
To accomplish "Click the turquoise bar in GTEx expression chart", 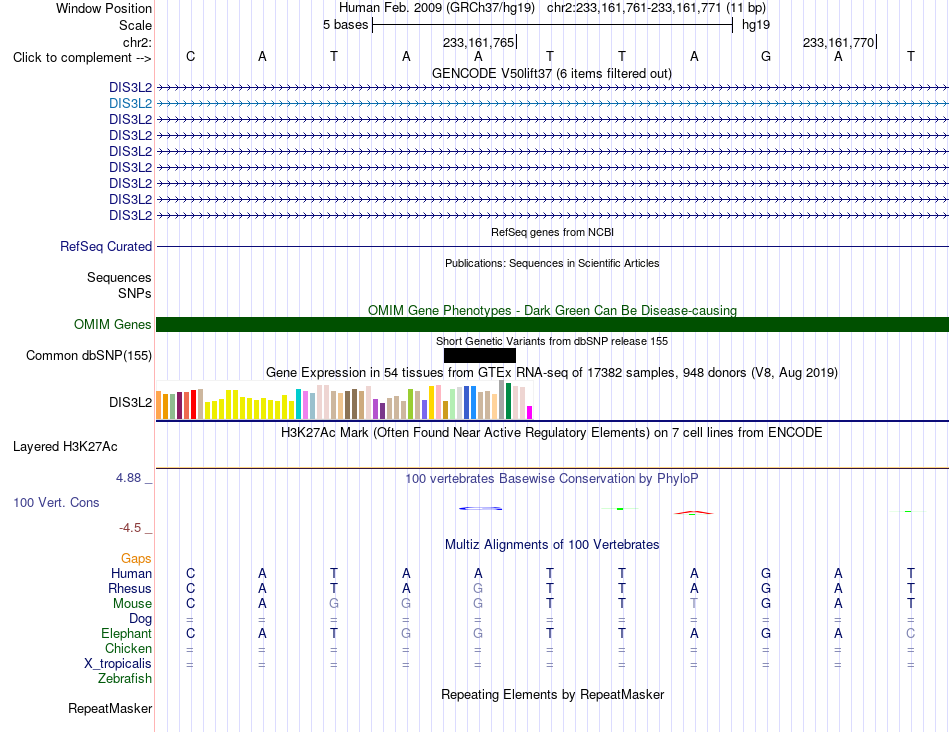I will [x=298, y=404].
